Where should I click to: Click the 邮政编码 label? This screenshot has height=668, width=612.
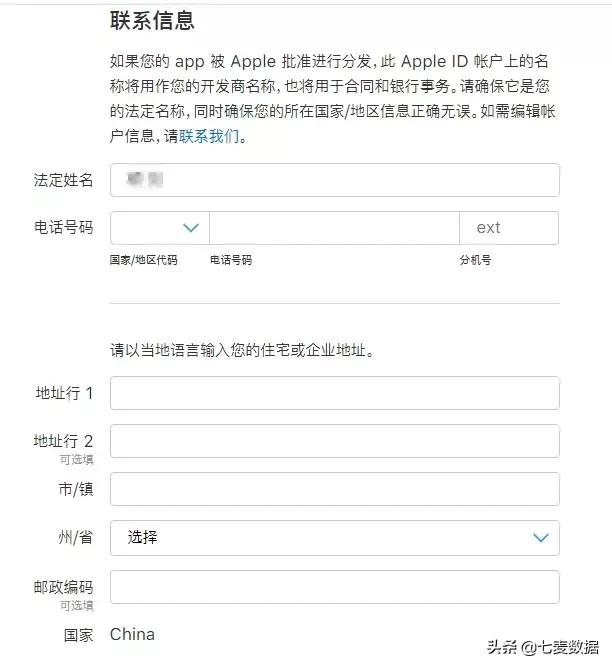click(64, 587)
